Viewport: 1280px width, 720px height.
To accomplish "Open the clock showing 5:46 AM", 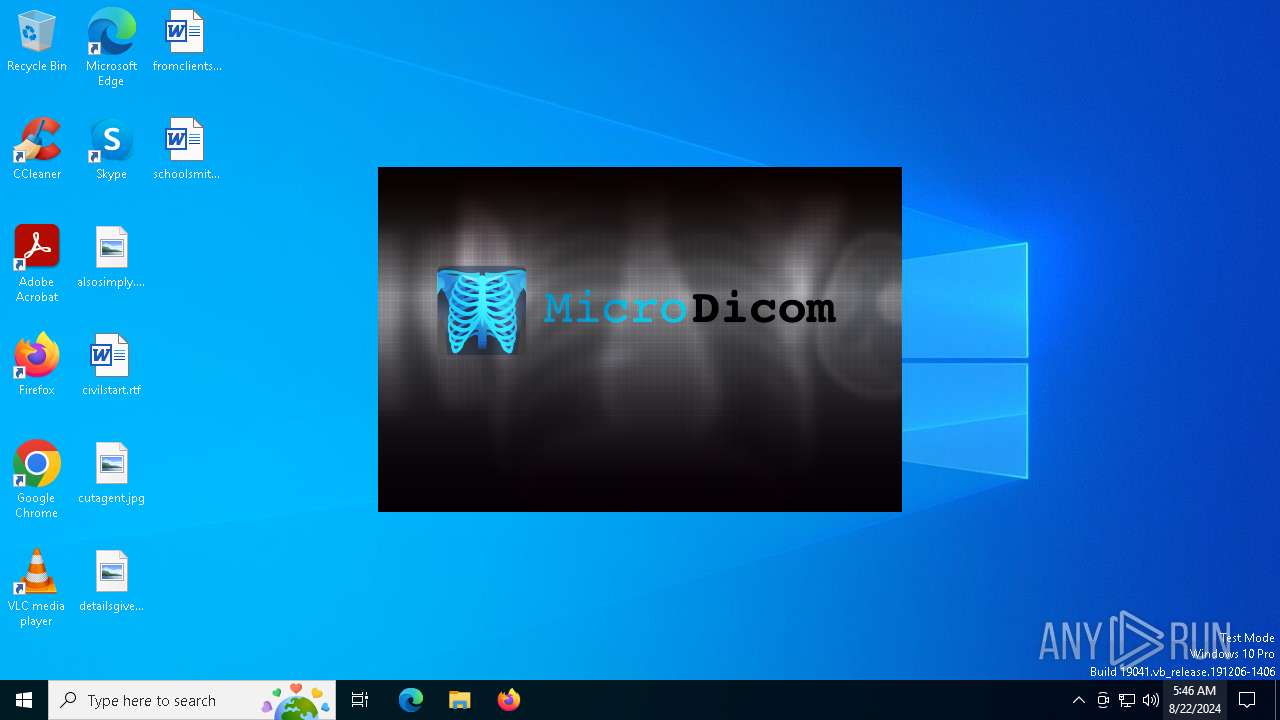I will (1195, 700).
